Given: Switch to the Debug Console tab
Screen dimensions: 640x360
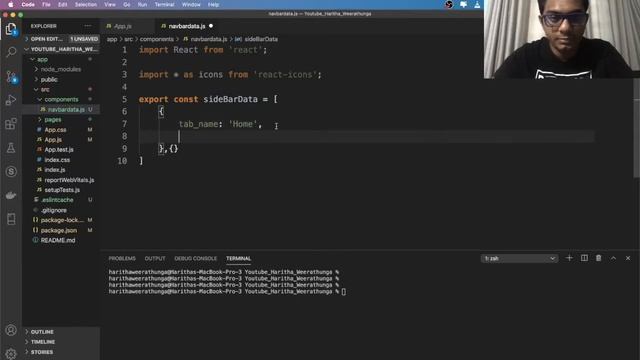Looking at the screenshot, I should click(196, 258).
